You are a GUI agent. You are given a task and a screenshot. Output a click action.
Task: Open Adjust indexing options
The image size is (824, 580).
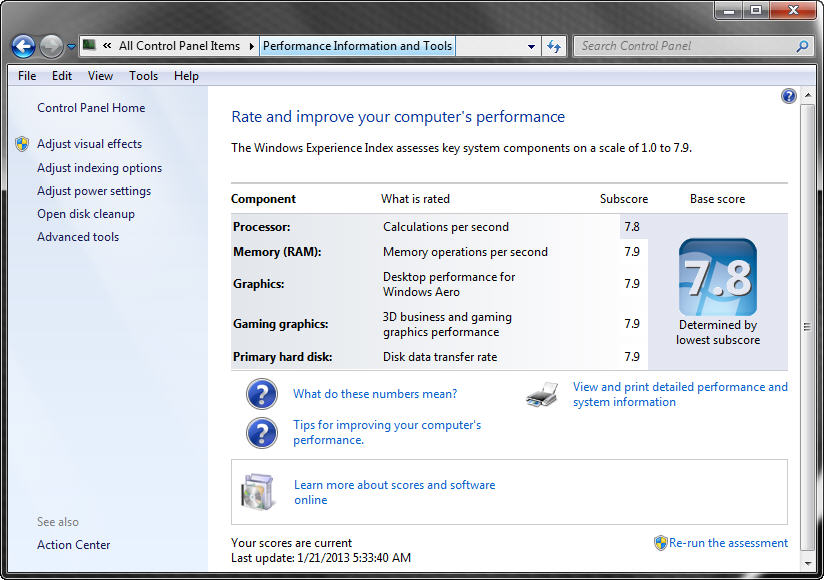click(x=99, y=168)
